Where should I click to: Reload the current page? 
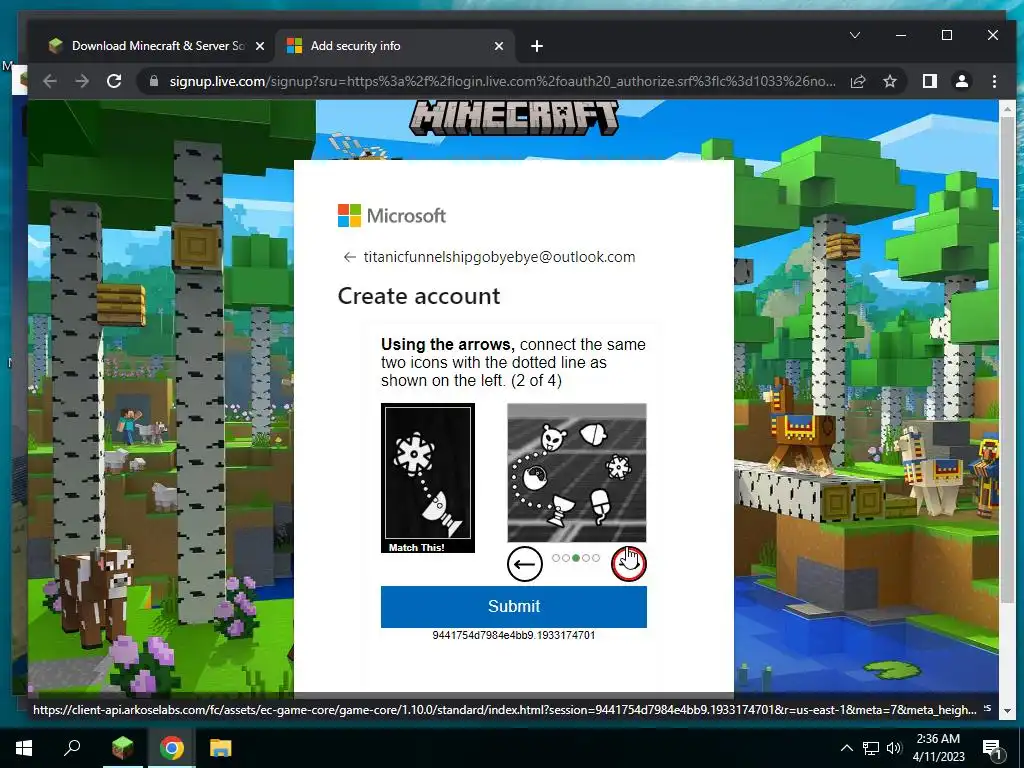(114, 81)
